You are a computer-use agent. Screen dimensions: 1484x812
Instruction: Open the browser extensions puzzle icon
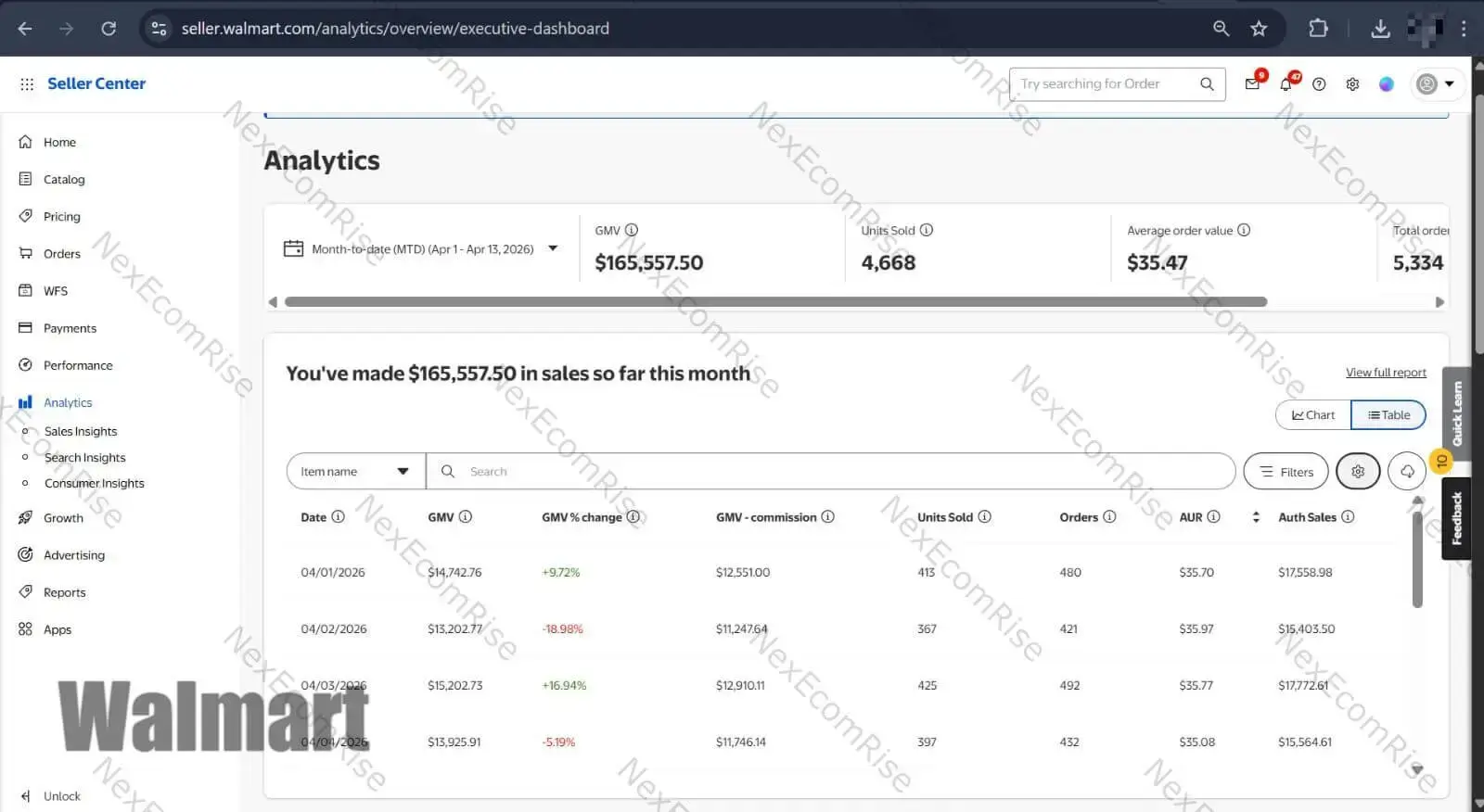coord(1318,29)
